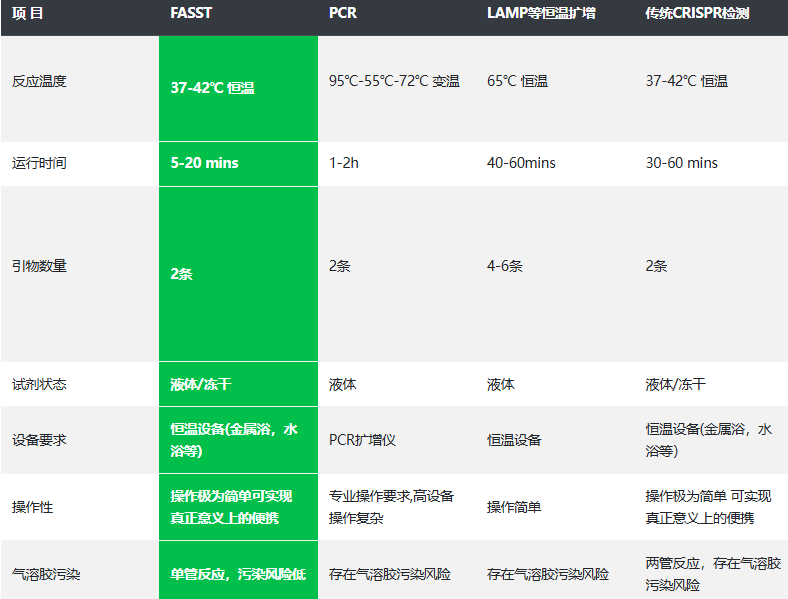Click the '单管反应，污染风险低' green cell

[x=238, y=570]
